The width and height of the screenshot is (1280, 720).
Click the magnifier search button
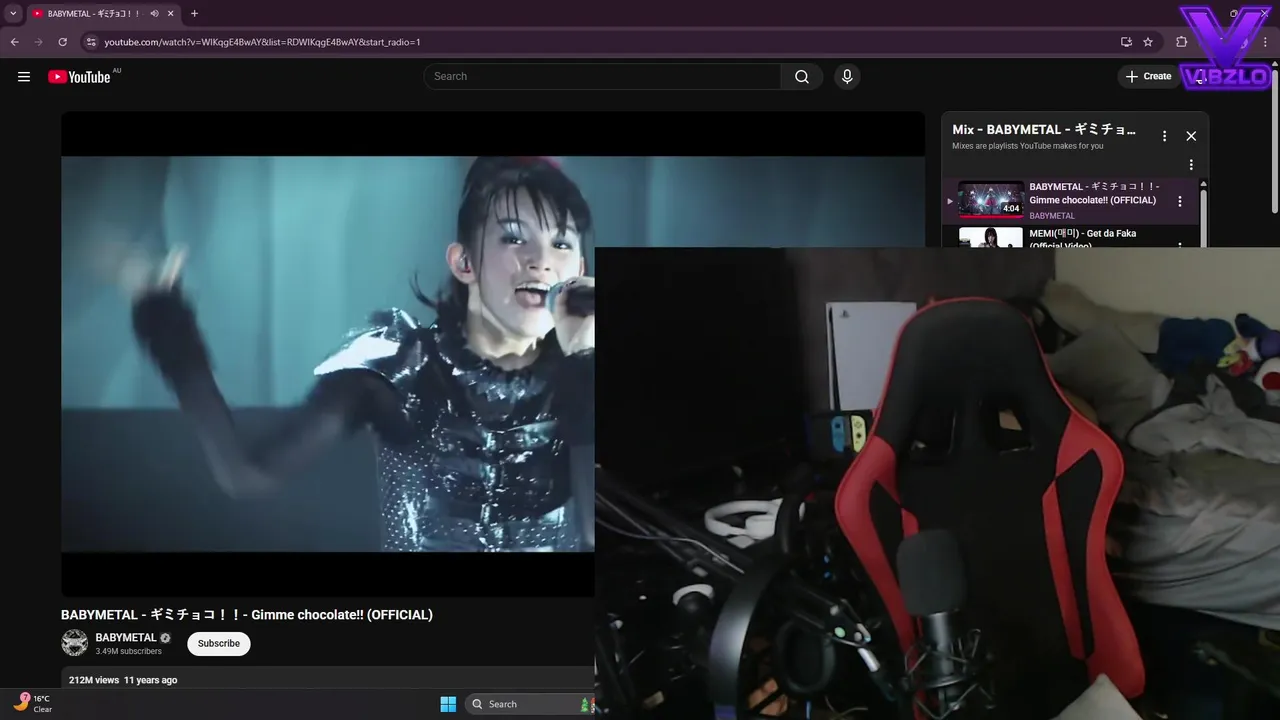coord(802,77)
